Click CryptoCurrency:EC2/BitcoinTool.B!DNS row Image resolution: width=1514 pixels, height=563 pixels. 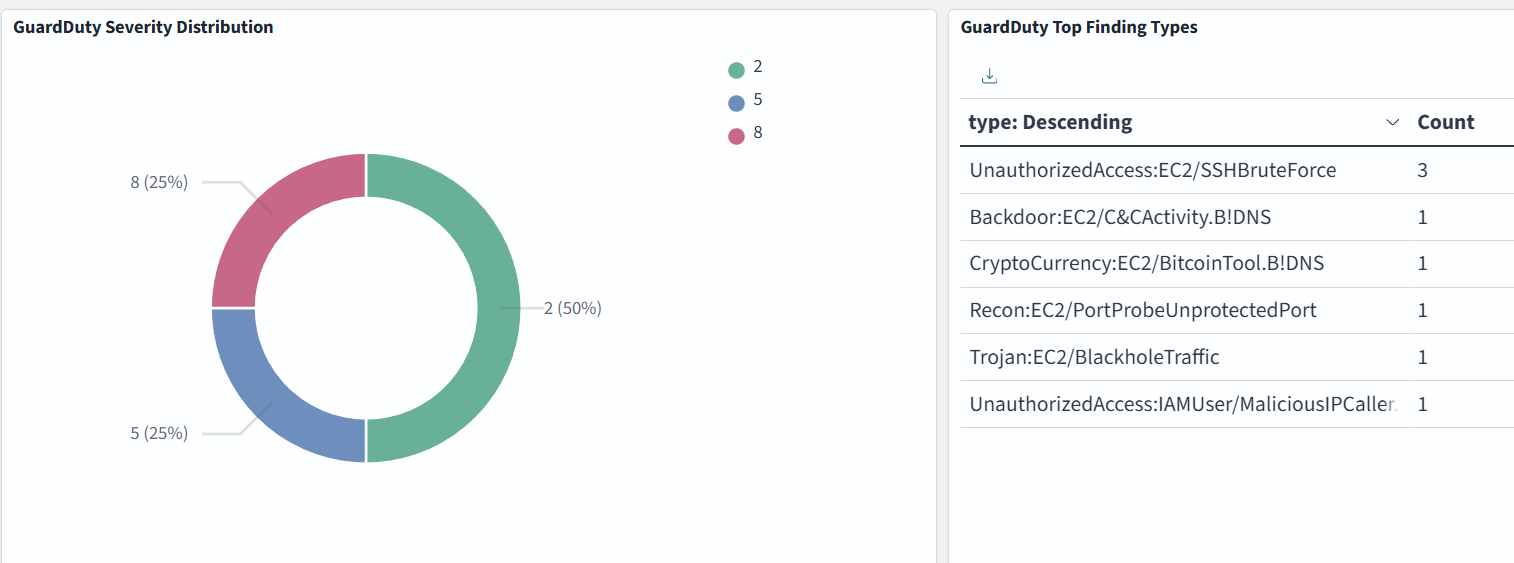(x=1146, y=264)
